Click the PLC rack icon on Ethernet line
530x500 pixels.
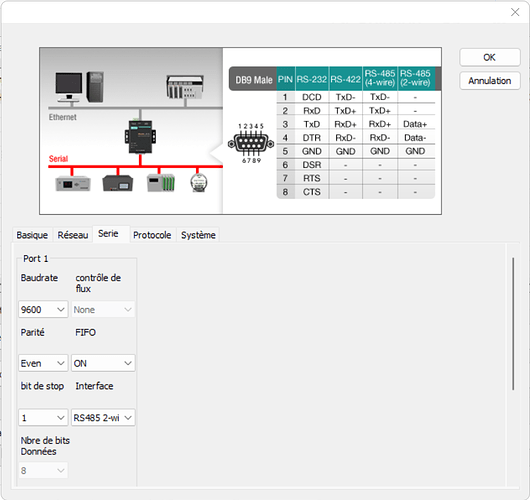click(x=185, y=87)
